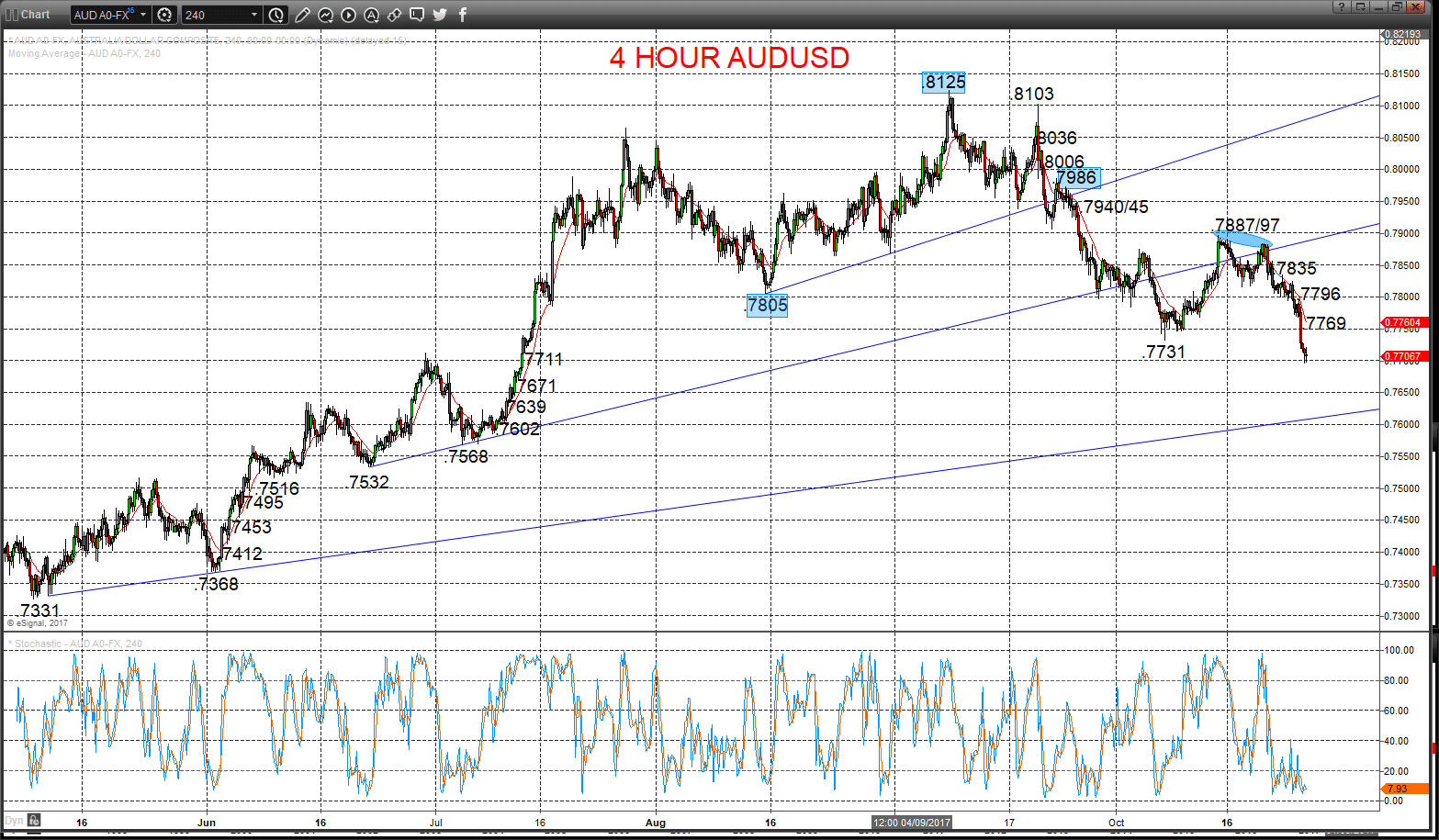Image resolution: width=1439 pixels, height=840 pixels.
Task: Click the symbol linking icon
Action: pos(393,15)
